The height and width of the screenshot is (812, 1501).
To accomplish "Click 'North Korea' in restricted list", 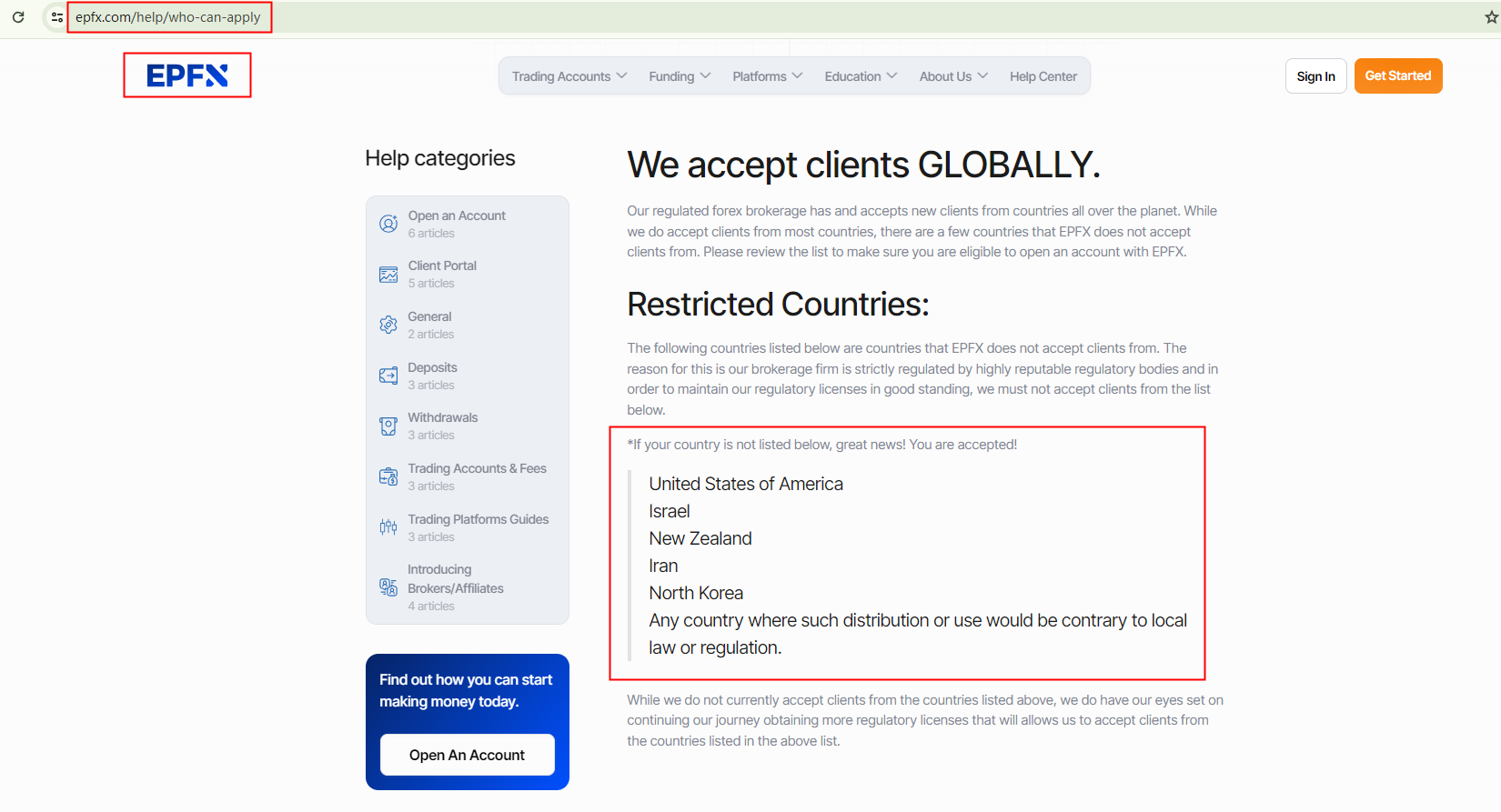I will 696,593.
